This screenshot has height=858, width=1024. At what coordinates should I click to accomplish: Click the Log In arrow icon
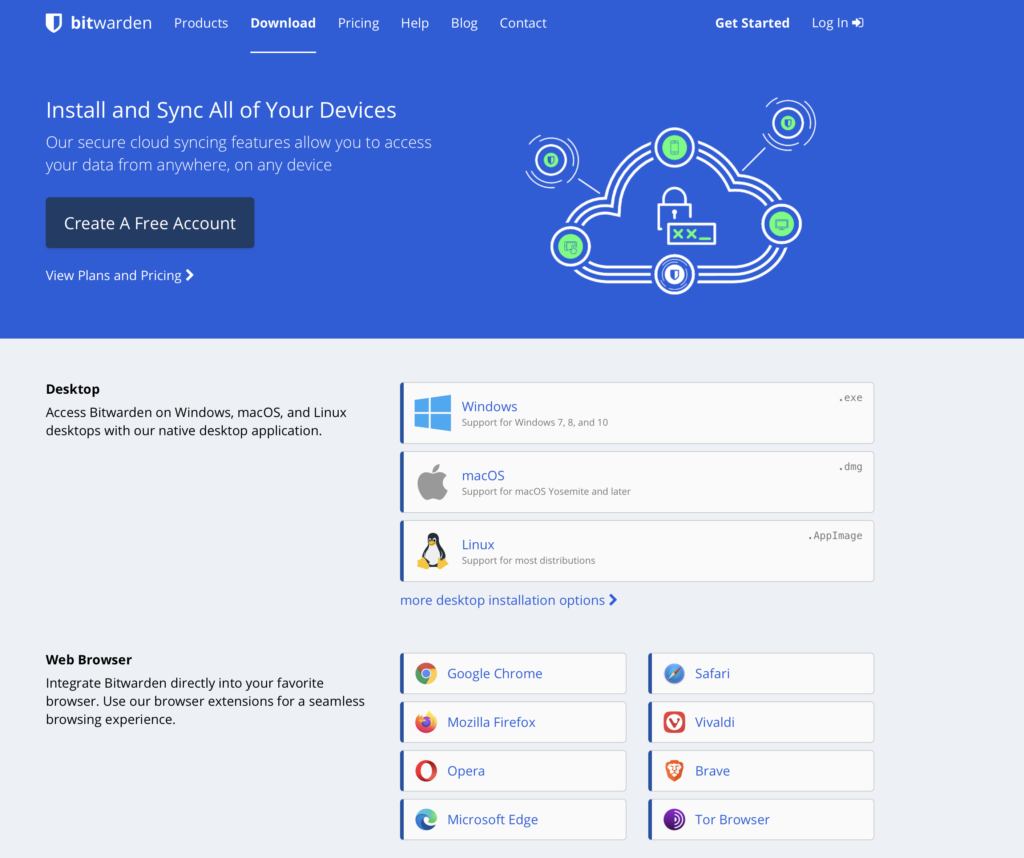tap(857, 23)
